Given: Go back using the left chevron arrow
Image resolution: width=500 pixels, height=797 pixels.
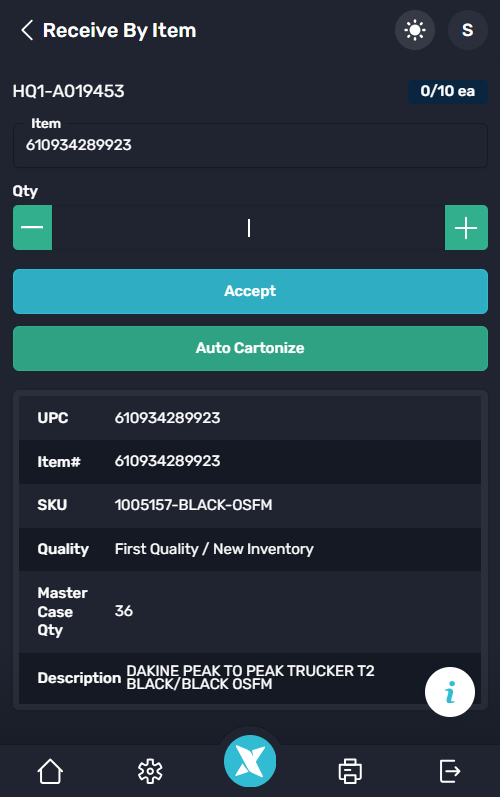Looking at the screenshot, I should coord(27,30).
